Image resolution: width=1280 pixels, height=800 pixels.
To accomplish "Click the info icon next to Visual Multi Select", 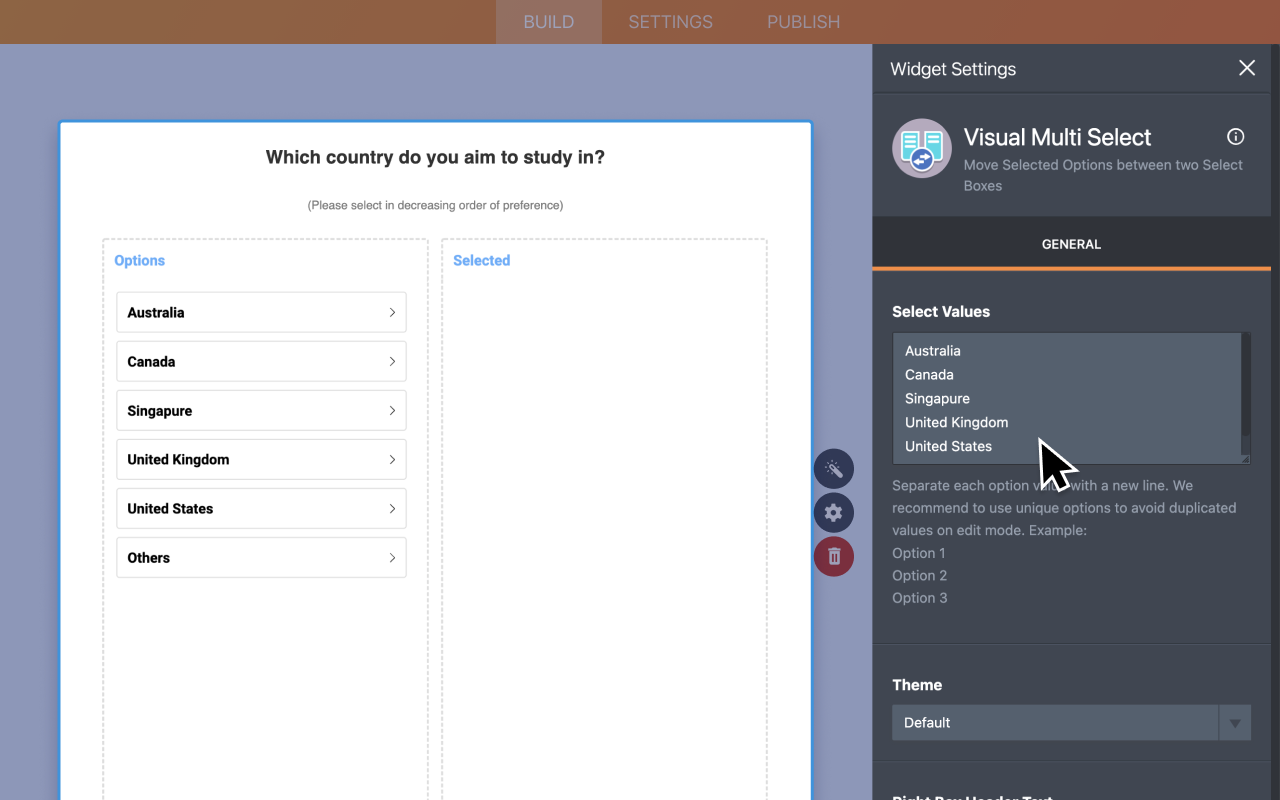I will pos(1235,136).
